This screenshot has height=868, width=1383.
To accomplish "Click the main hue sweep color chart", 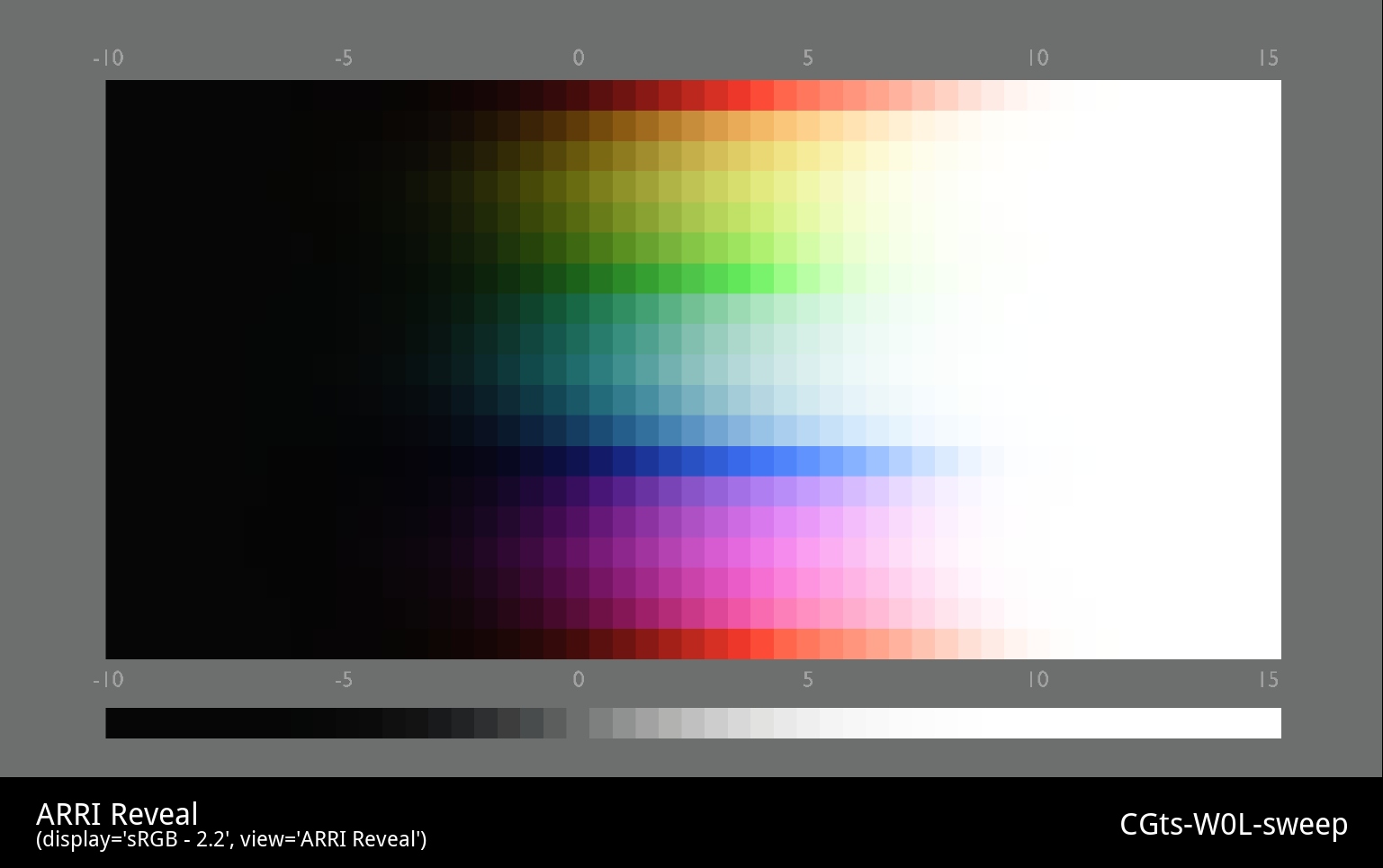I will pos(693,370).
